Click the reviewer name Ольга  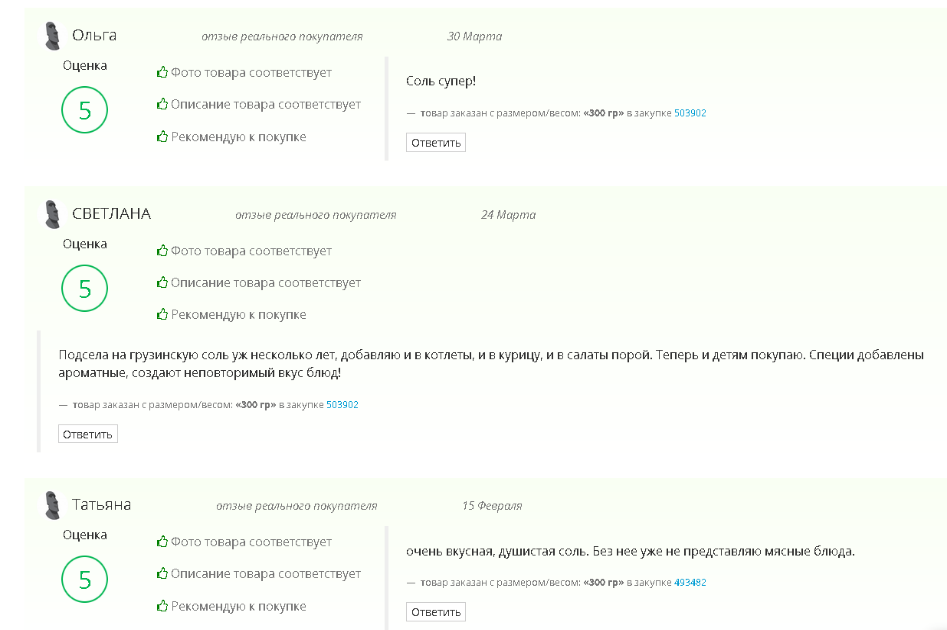point(94,35)
